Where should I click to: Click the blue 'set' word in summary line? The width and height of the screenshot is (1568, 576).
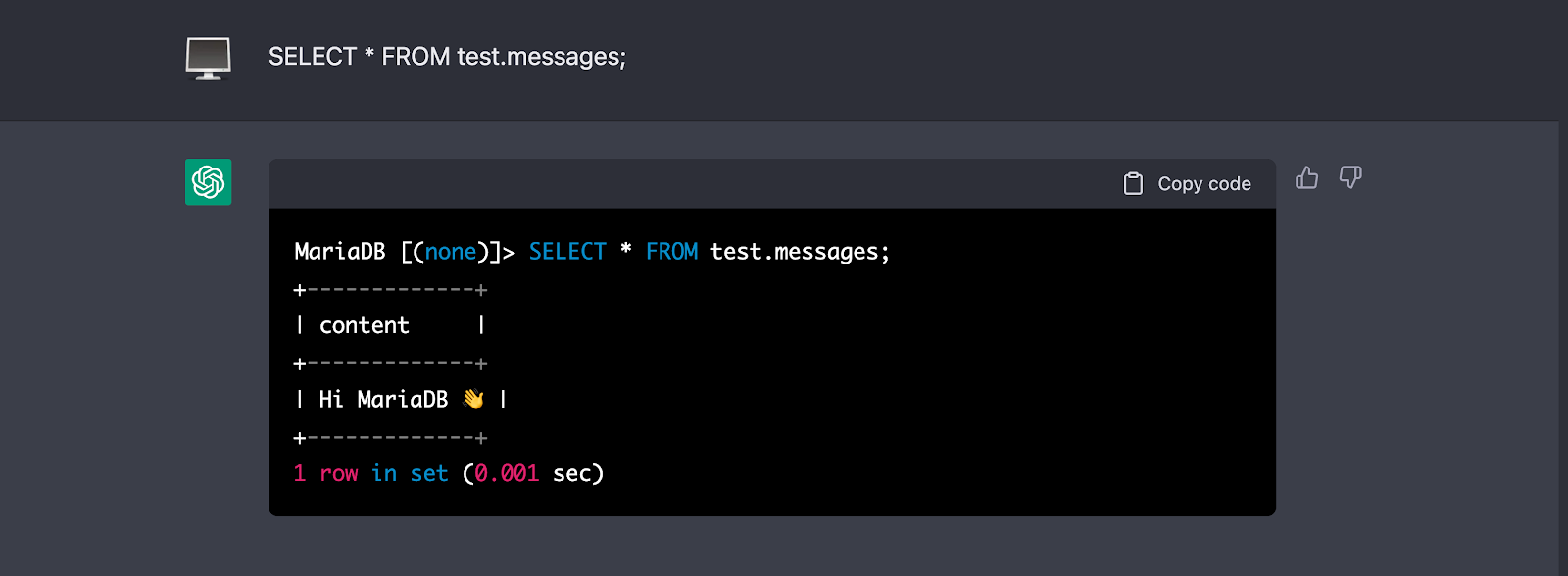click(429, 474)
